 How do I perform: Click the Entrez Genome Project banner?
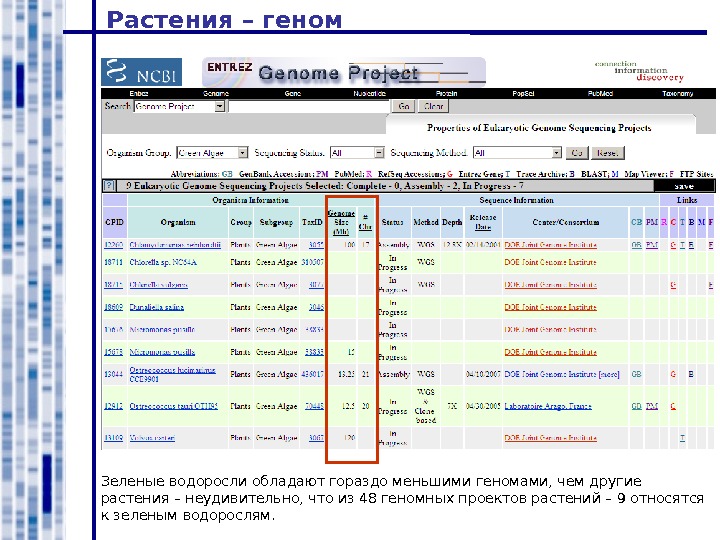click(343, 72)
